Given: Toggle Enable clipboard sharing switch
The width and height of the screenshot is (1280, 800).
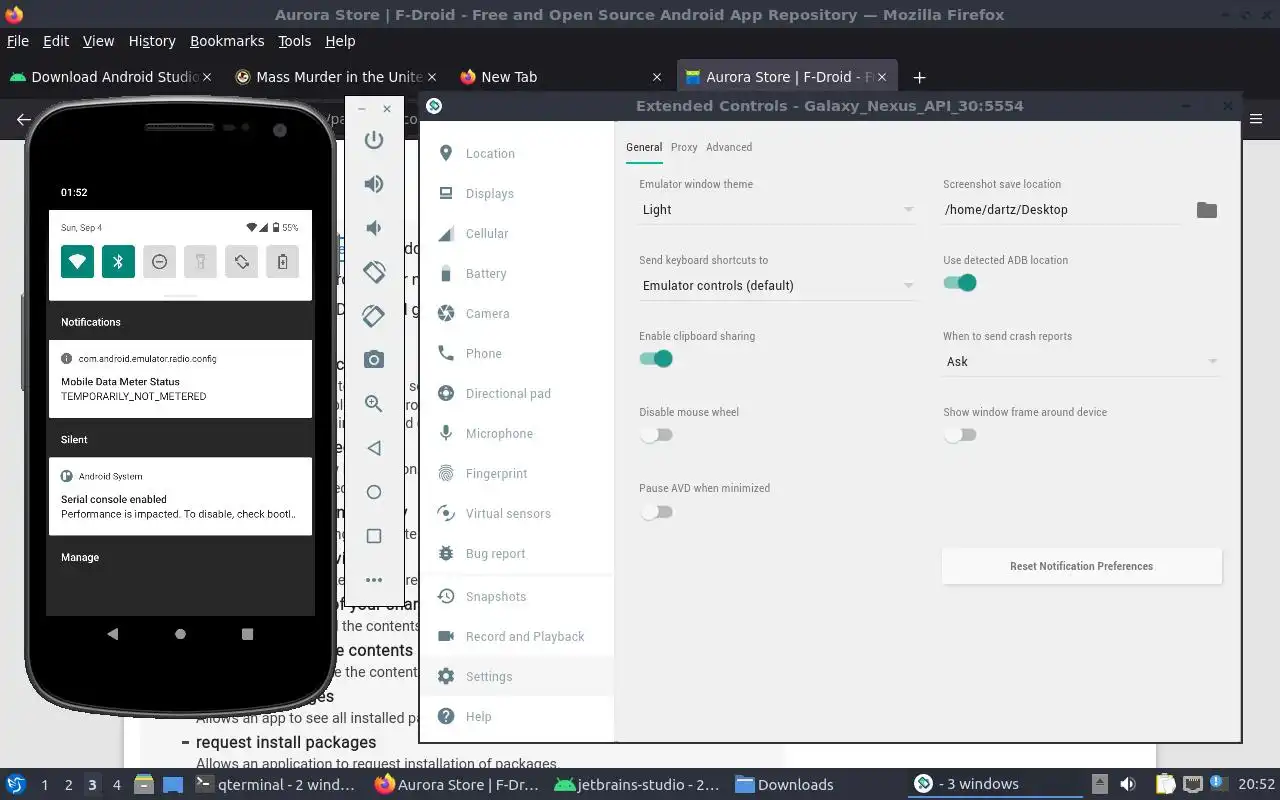Looking at the screenshot, I should (656, 359).
